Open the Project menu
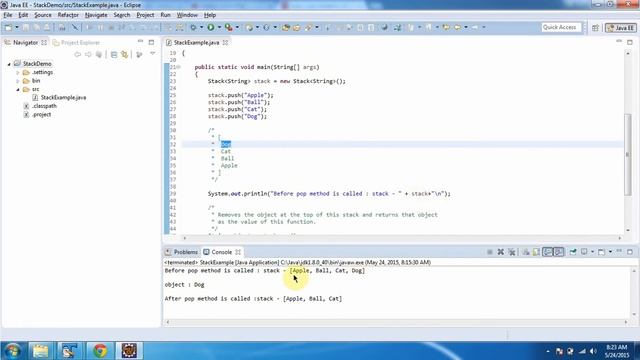This screenshot has height=360, width=640. coord(145,15)
